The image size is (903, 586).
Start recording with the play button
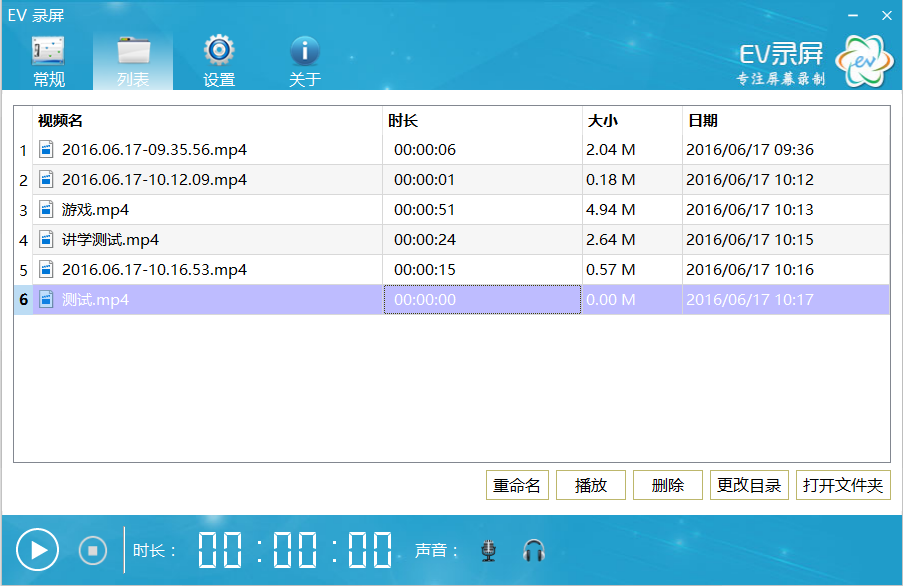pos(38,550)
